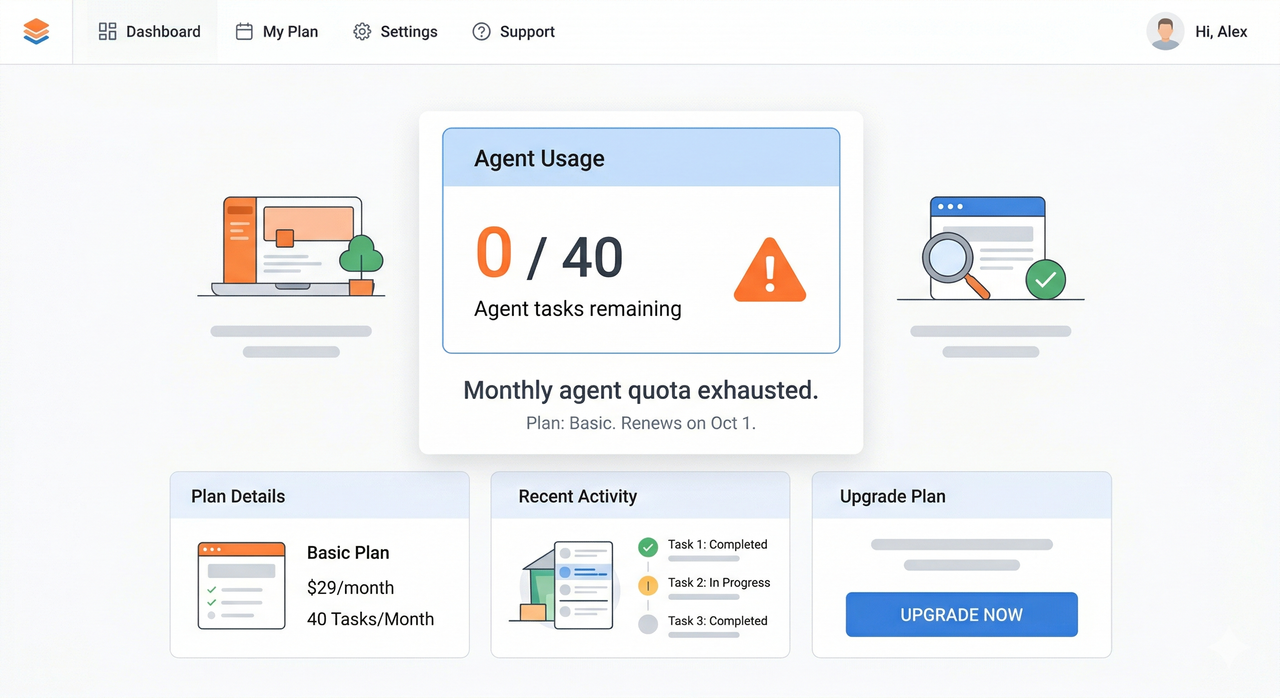Click "Monthly agent quota exhausted." message
This screenshot has height=698, width=1280.
pyautogui.click(x=641, y=390)
